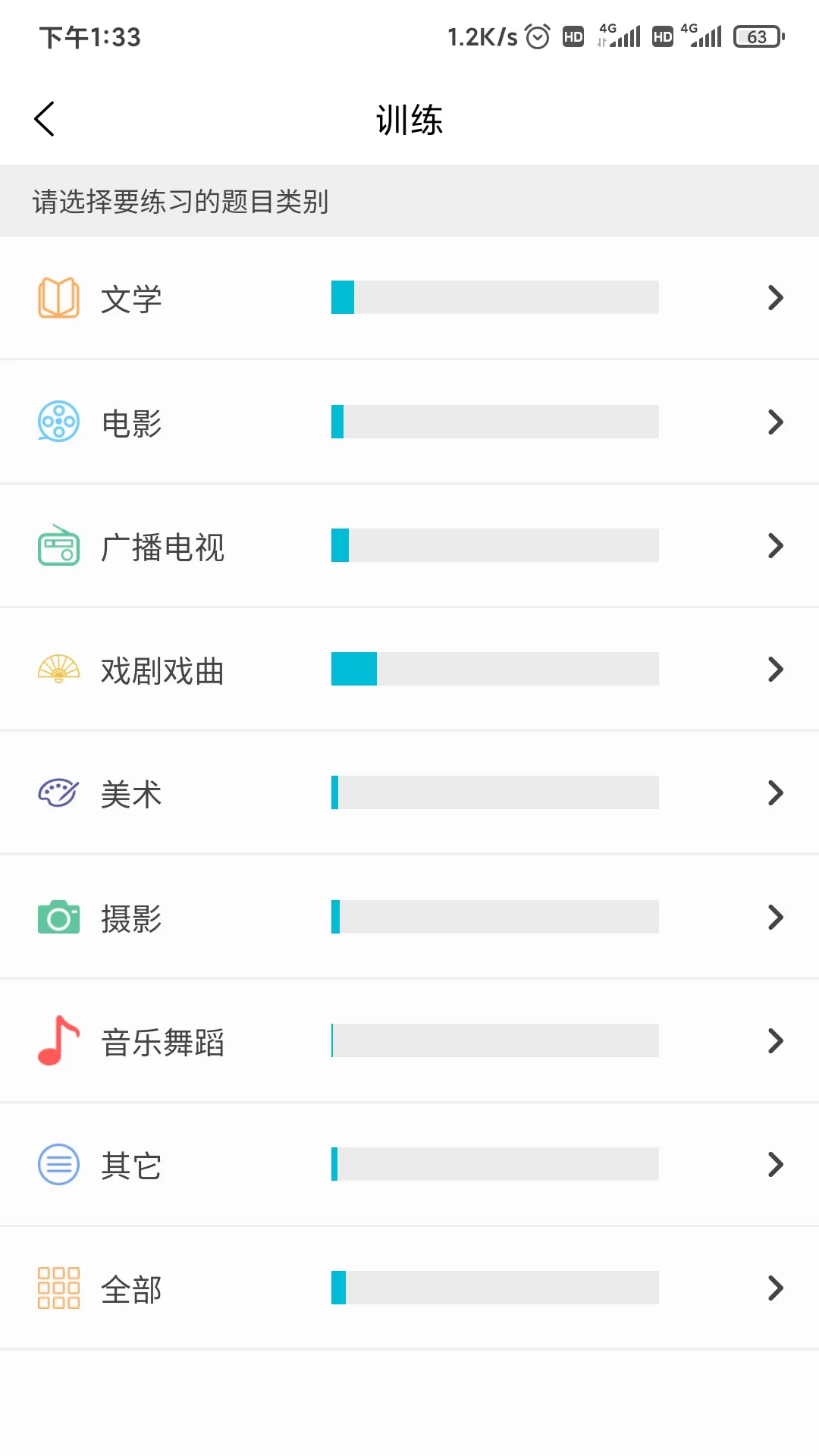Expand the 文学 category chevron
This screenshot has width=819, height=1456.
tap(775, 297)
